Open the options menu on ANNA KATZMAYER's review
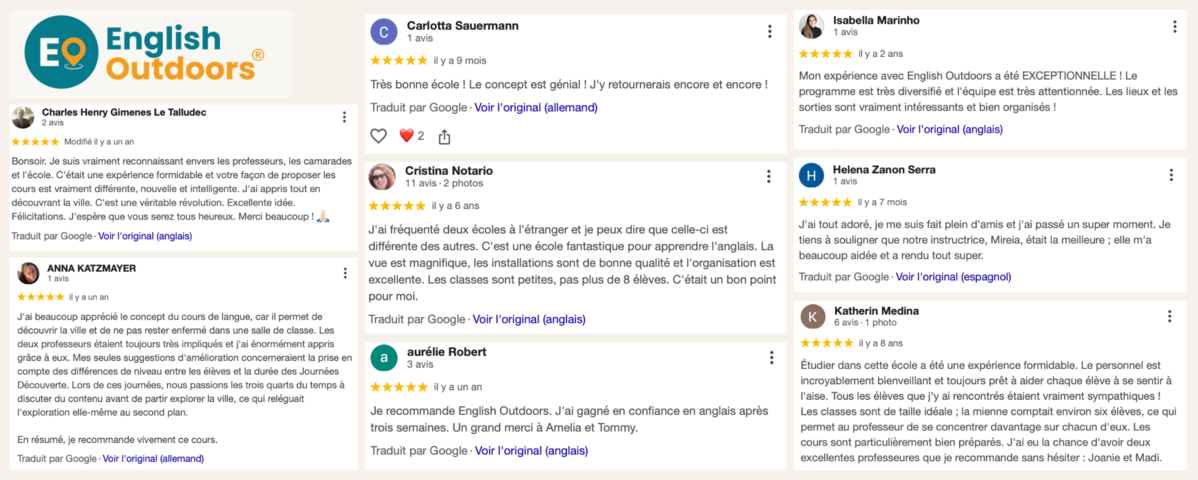Viewport: 1198px width, 480px height. coord(345,273)
